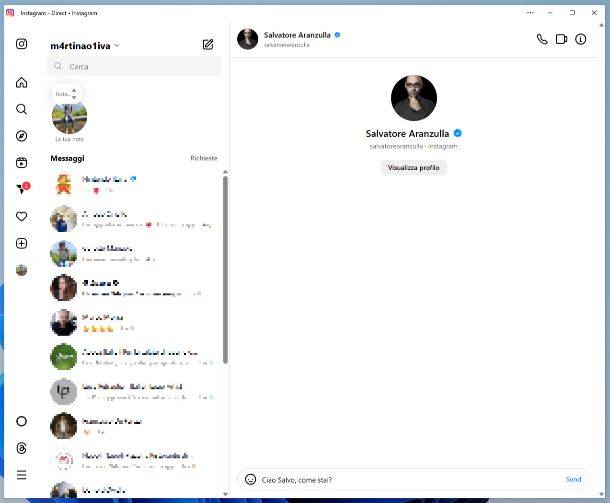Screen dimensions: 610x503
Task: Open conversation info icon
Action: coord(580,39)
